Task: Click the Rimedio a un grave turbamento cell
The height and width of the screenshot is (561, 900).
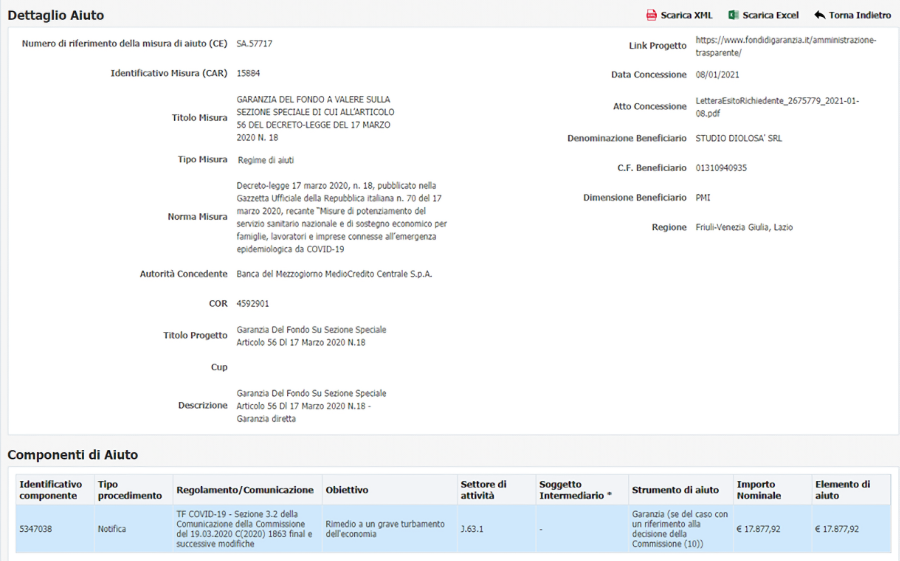Action: (x=389, y=529)
